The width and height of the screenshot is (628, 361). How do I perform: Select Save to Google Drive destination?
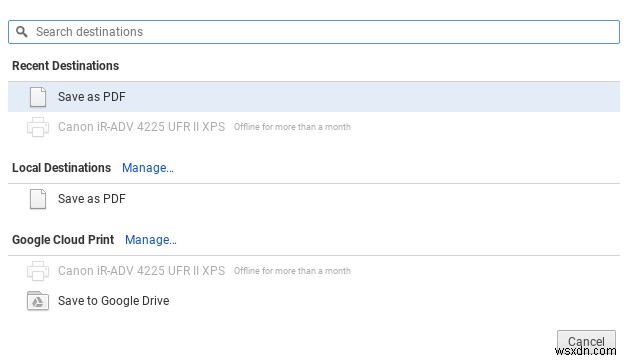tap(314, 301)
